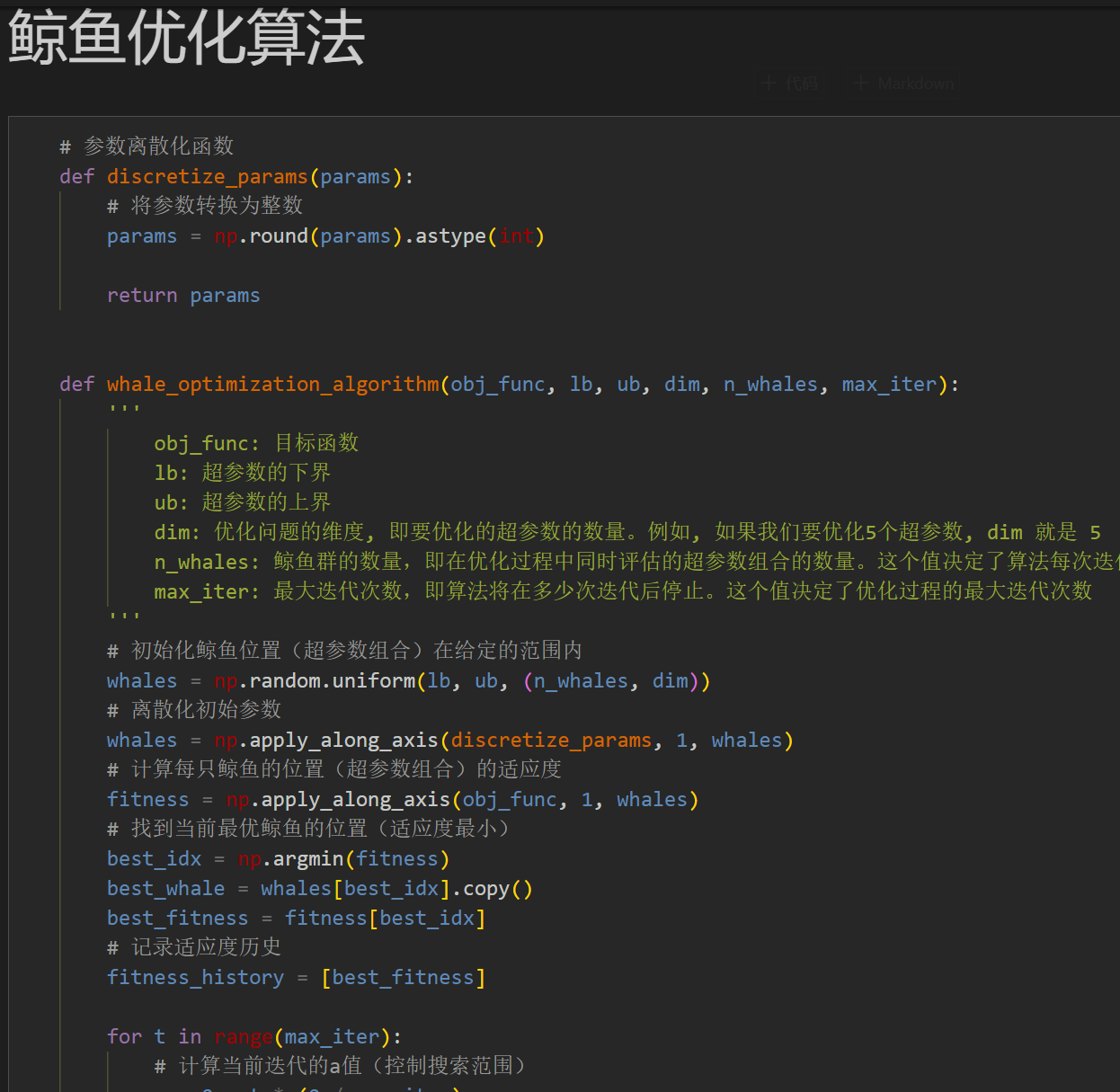The height and width of the screenshot is (1092, 1120).
Task: Click the "+ Markdown" button to add a markdown cell
Action: click(902, 83)
